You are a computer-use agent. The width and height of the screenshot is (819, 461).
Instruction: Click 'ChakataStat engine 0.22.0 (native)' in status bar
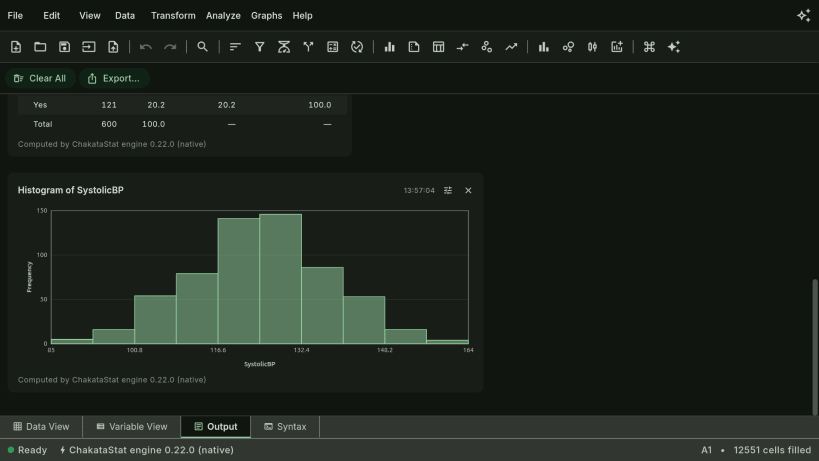[x=146, y=450]
